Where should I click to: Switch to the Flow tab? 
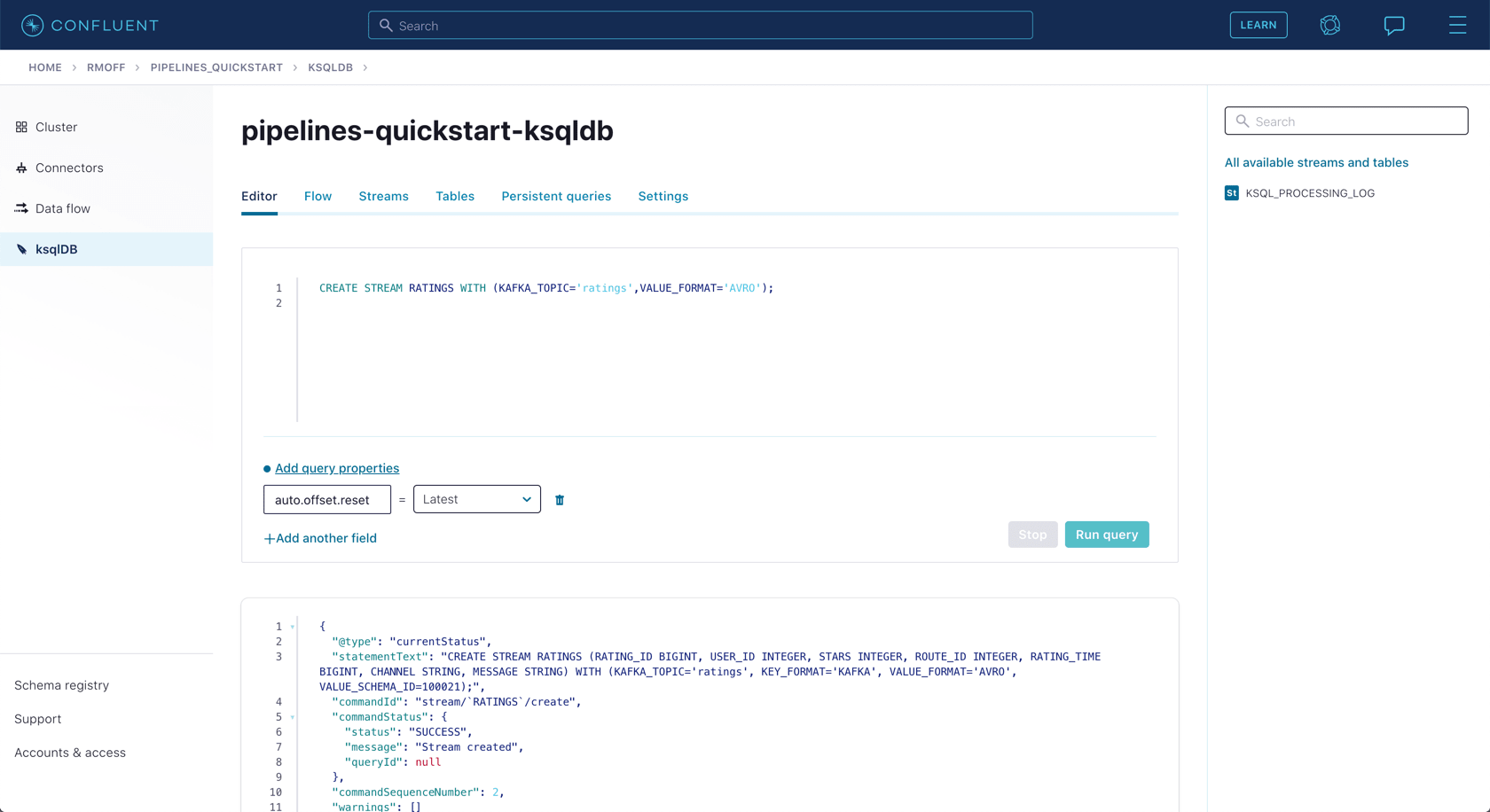[x=318, y=196]
